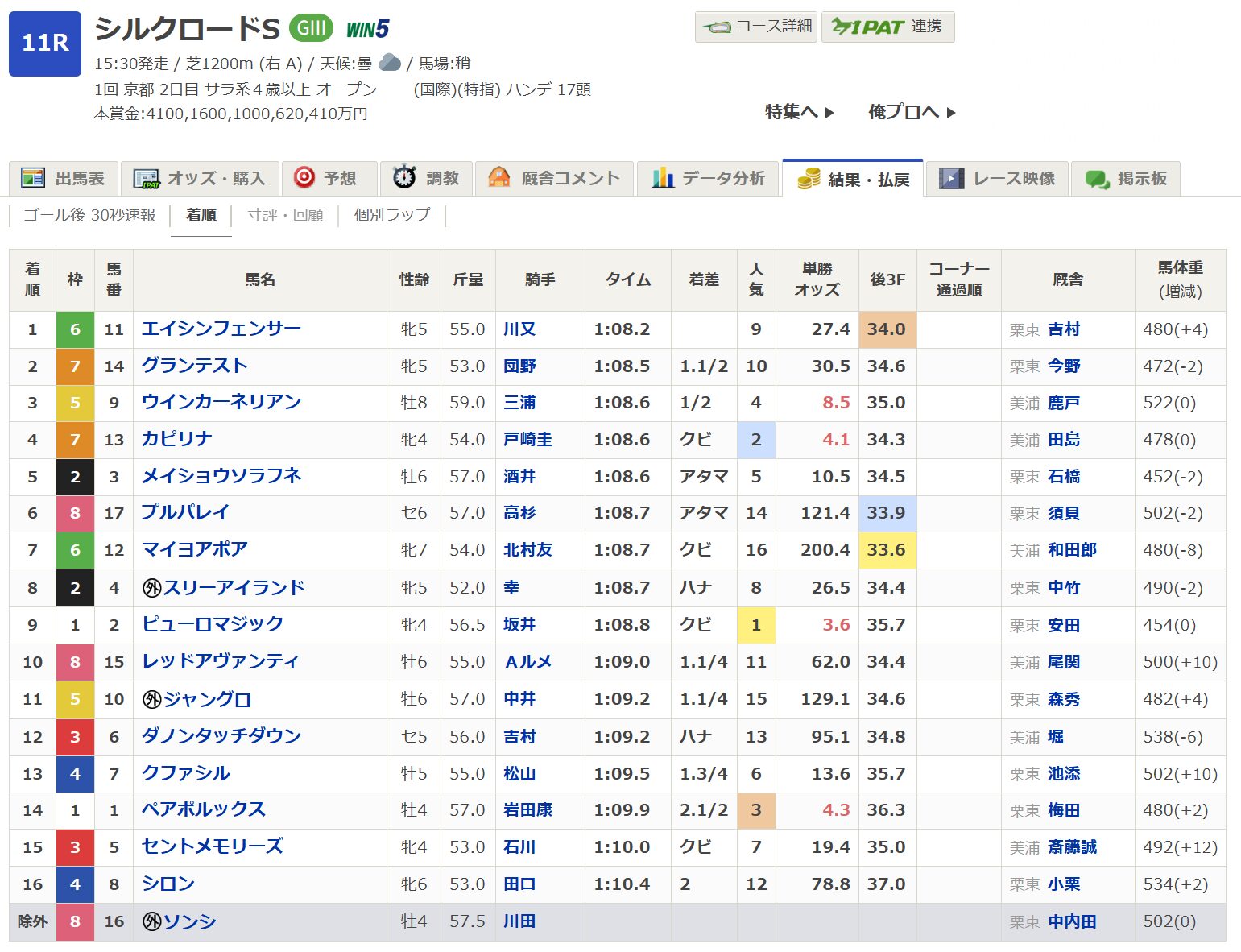1241x952 pixels.
Task: Switch to the ゴール後 30秒速報 sub-tab
Action: [89, 215]
